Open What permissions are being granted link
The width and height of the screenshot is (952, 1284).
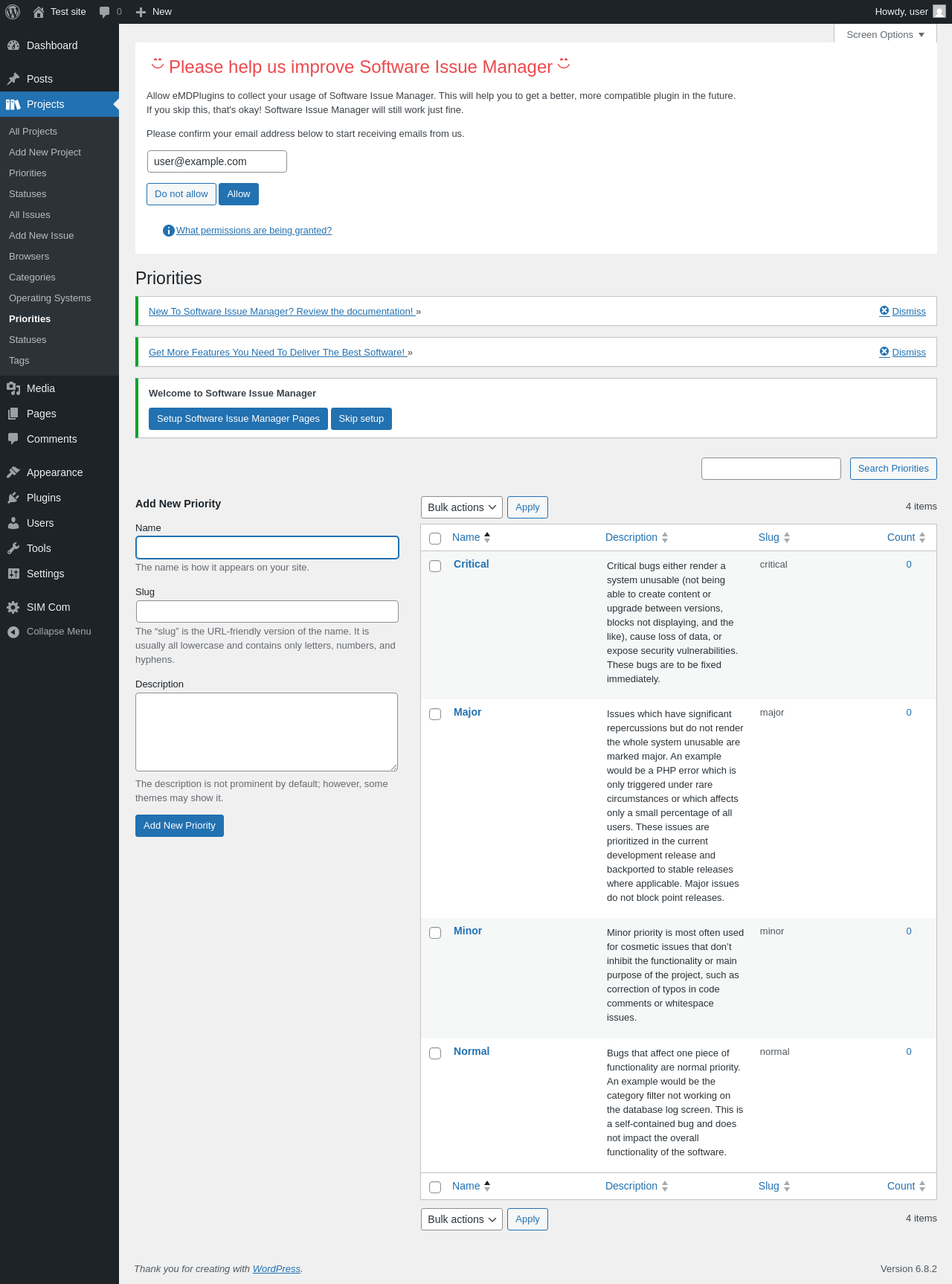(254, 231)
